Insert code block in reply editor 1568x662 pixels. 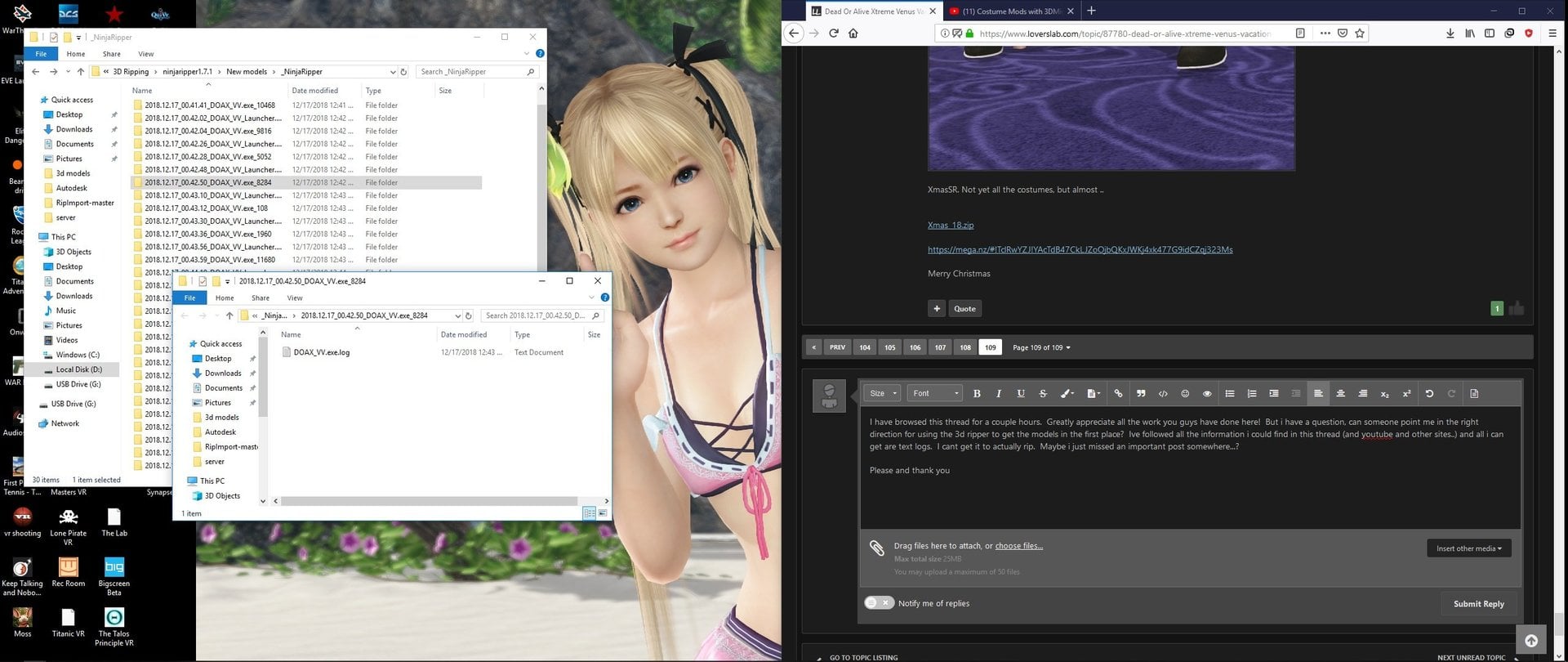pyautogui.click(x=1163, y=394)
